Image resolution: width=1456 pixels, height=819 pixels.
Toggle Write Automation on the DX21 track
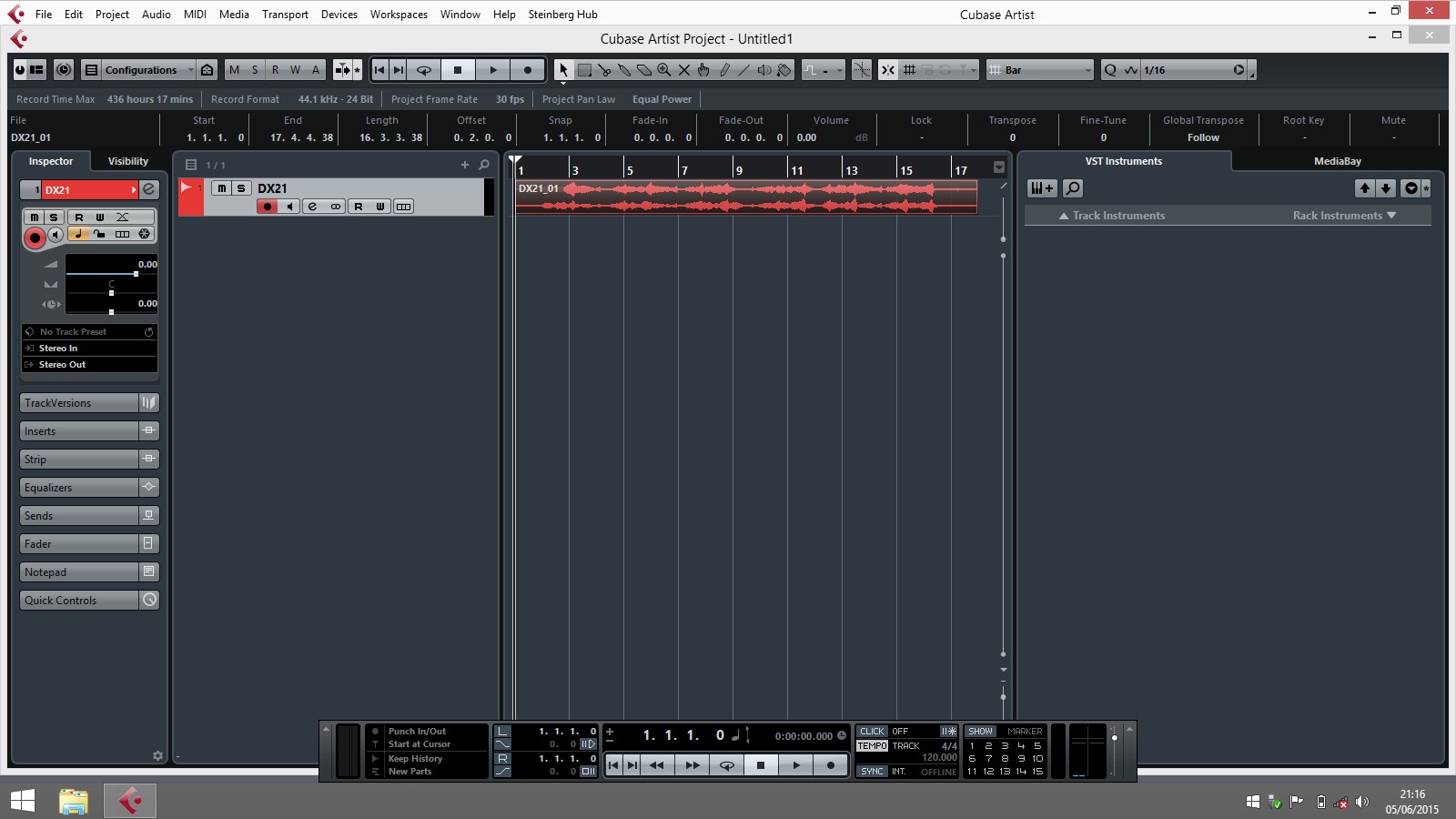click(x=380, y=207)
